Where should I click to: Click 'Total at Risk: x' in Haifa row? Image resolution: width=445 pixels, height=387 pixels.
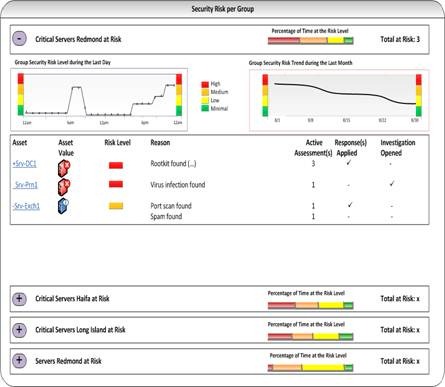click(x=400, y=299)
